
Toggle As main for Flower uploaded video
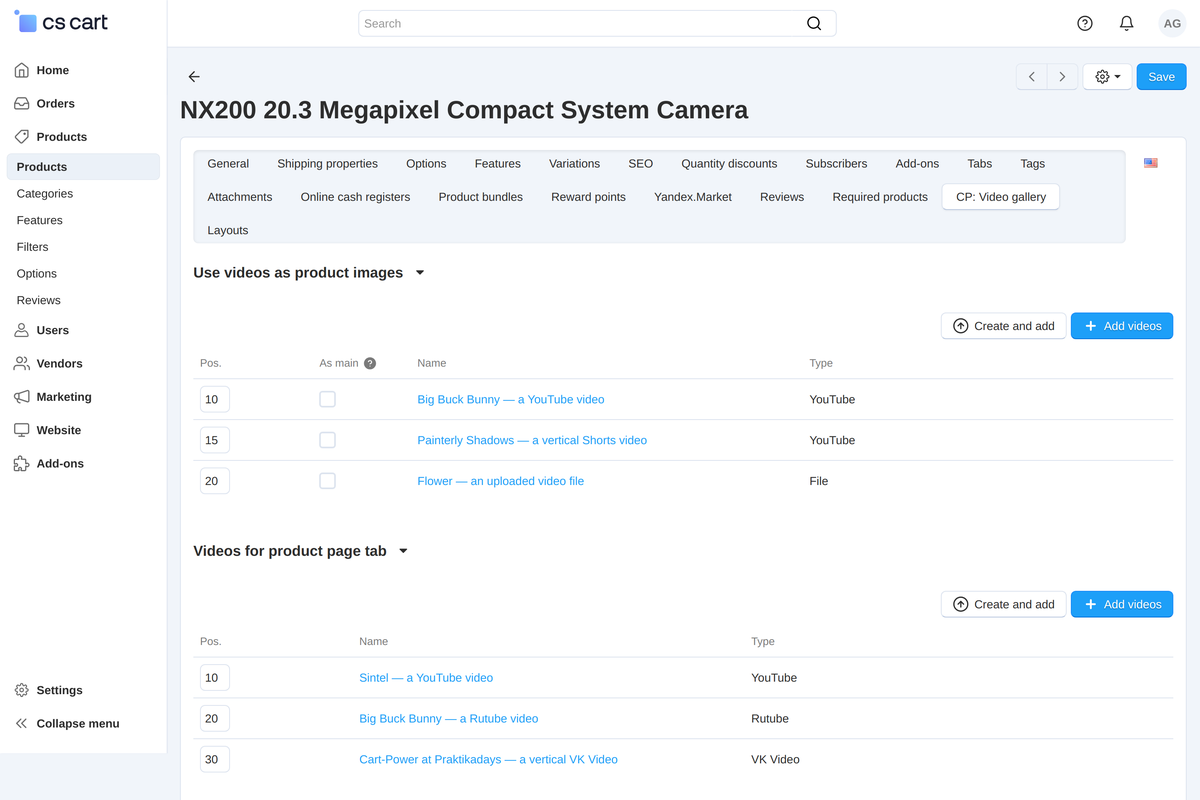pyautogui.click(x=327, y=481)
